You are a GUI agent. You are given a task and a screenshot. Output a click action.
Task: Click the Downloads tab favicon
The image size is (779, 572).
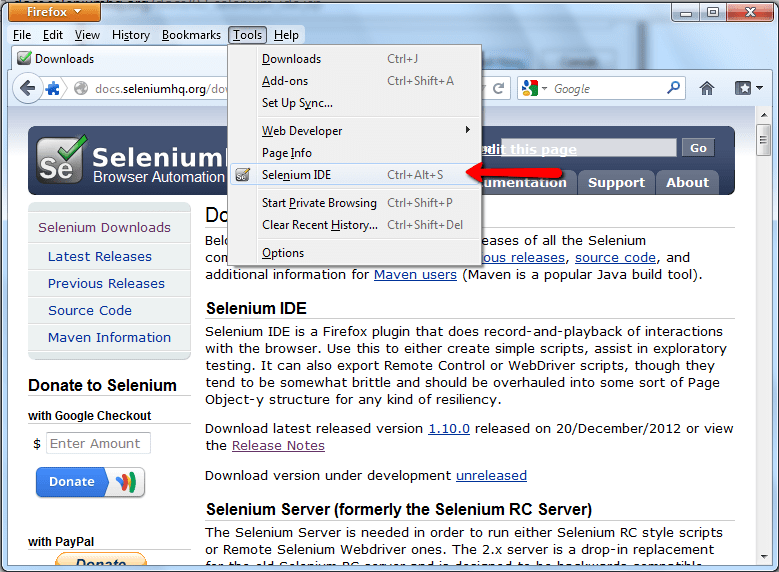[x=24, y=58]
